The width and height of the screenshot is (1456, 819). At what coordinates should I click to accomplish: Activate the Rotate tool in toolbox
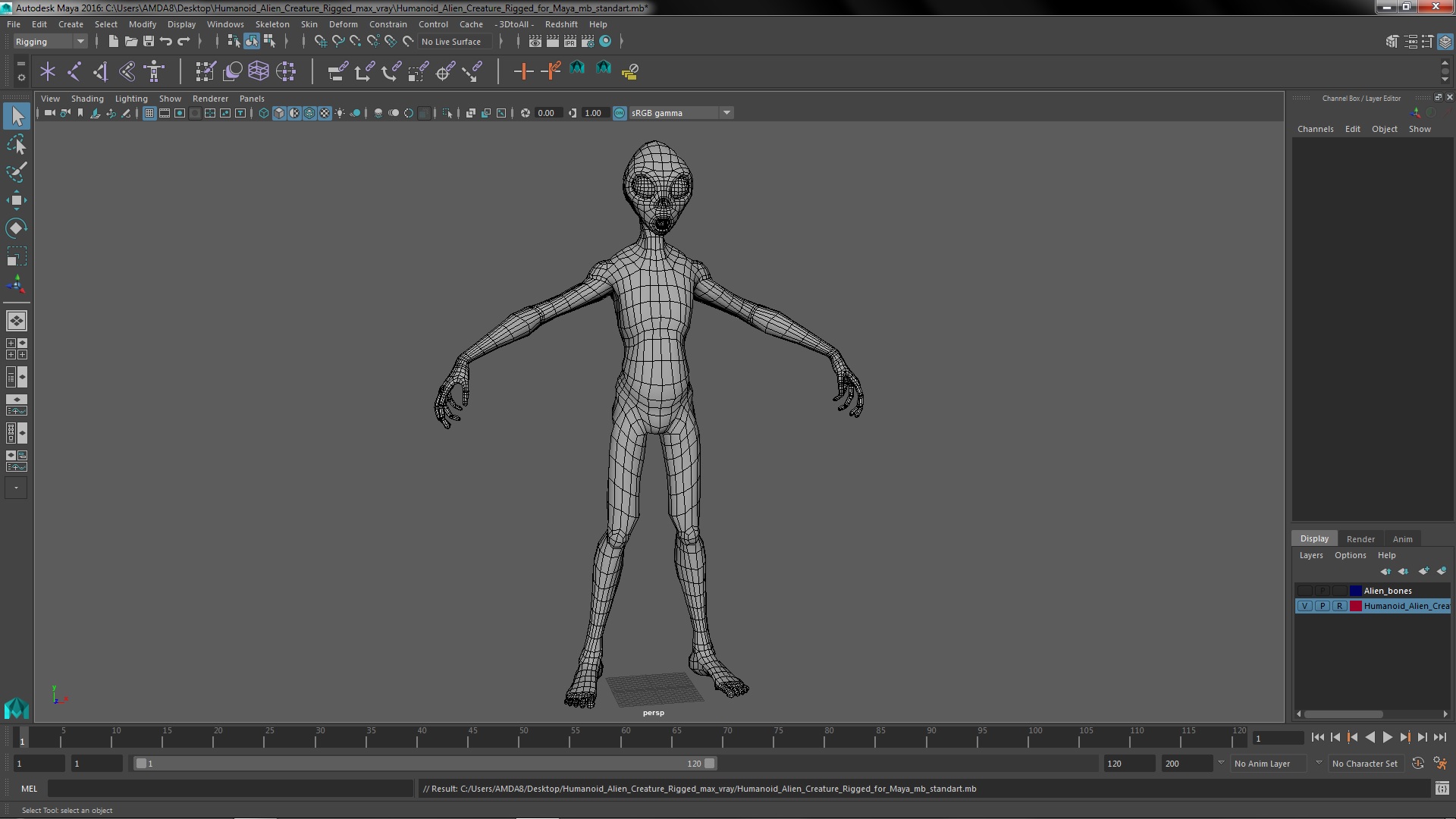pyautogui.click(x=16, y=228)
